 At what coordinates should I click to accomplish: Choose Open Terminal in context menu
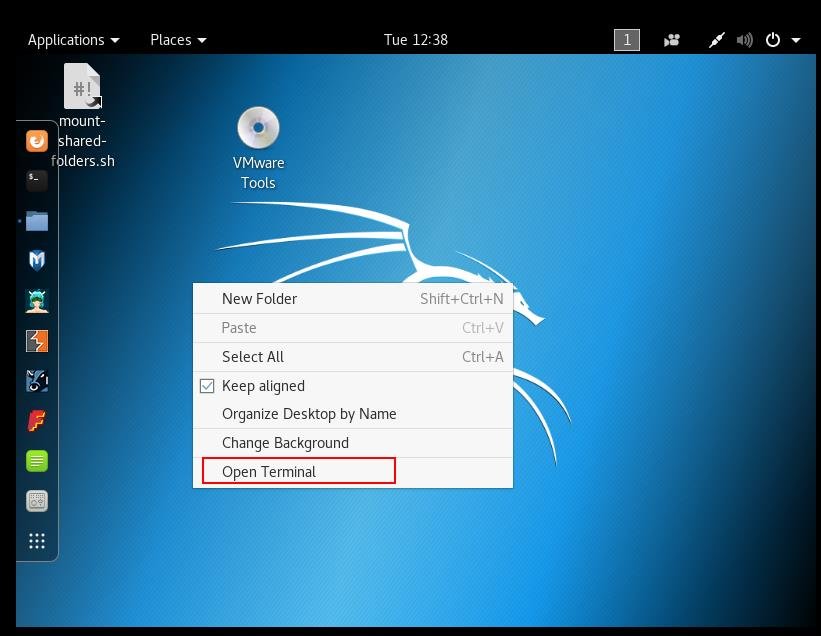[x=353, y=472]
